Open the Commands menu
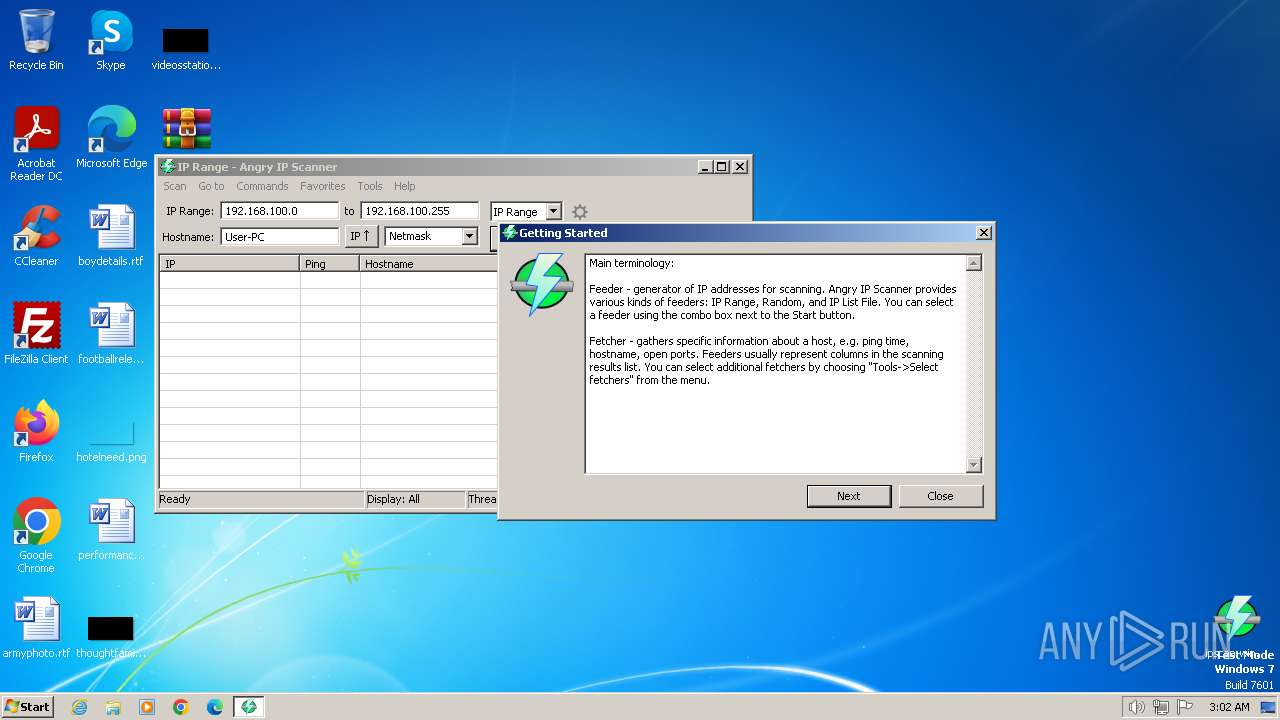 pos(262,186)
